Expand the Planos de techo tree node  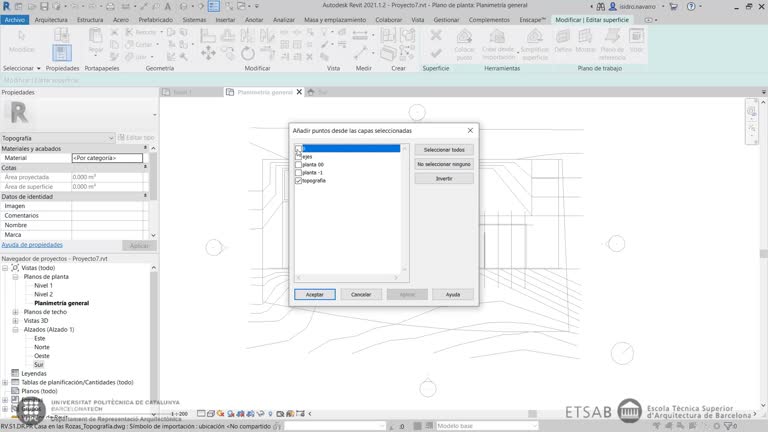click(15, 312)
